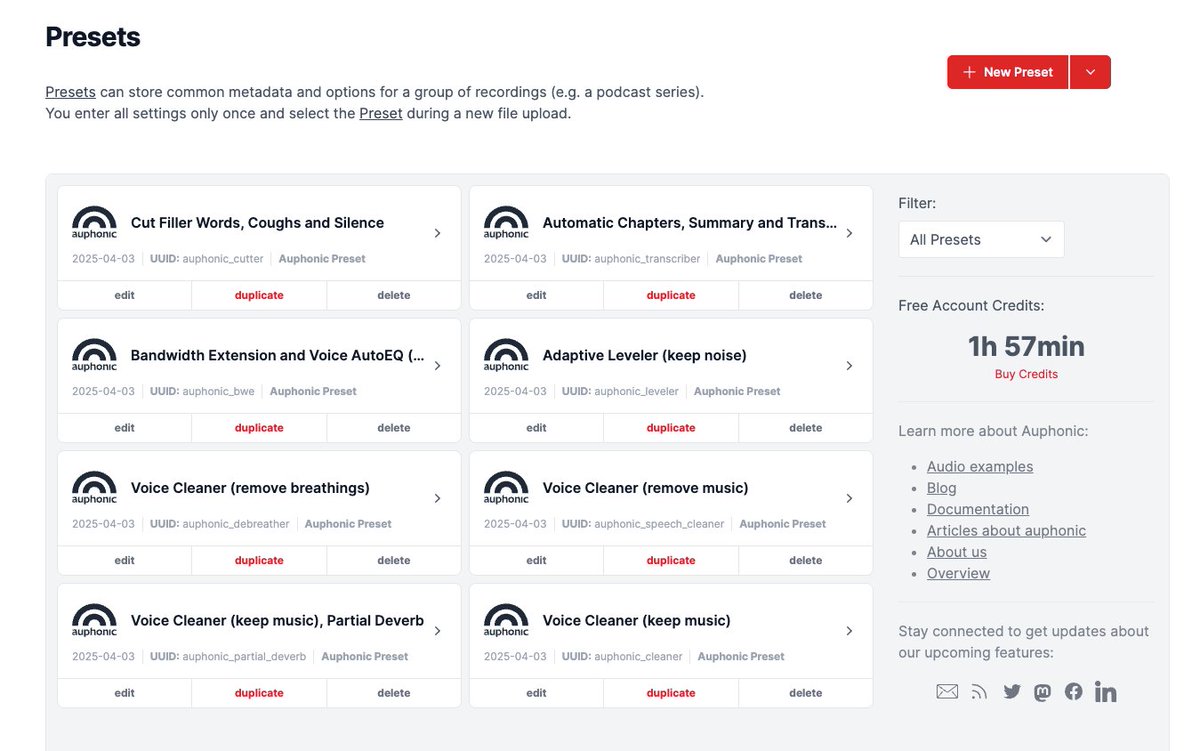Open the New Preset split-button dropdown arrow

1090,72
